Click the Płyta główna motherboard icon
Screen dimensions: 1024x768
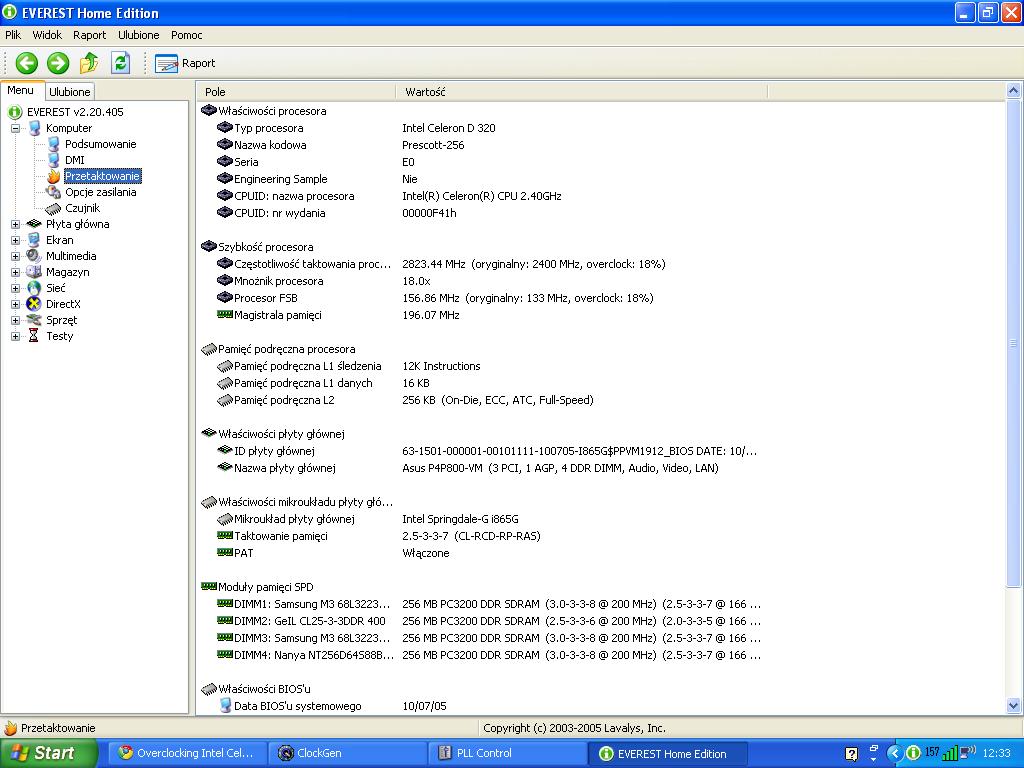[x=34, y=224]
